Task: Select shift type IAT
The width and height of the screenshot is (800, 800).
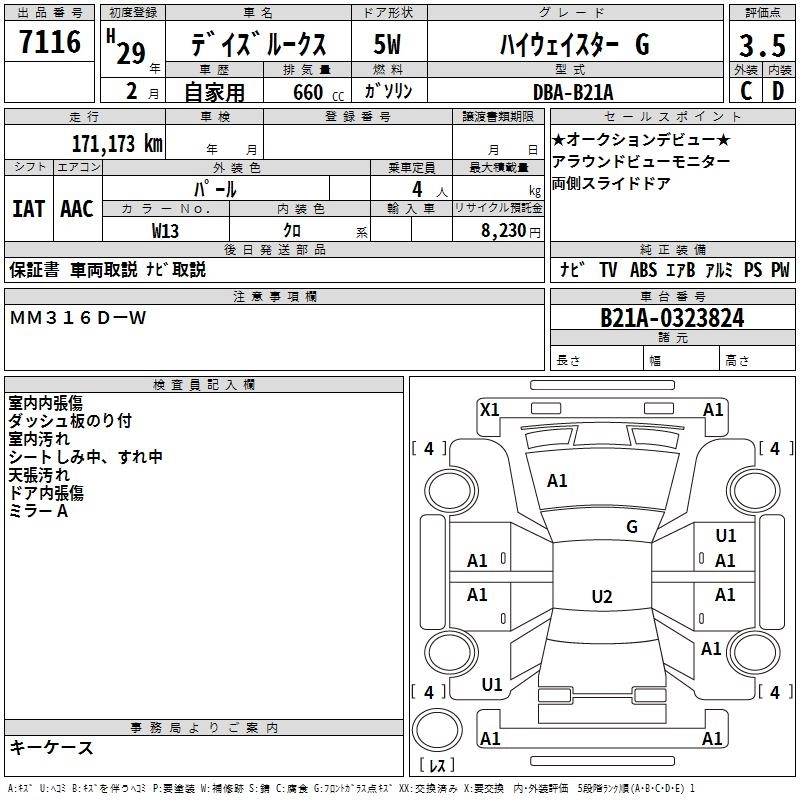Action: [x=29, y=209]
